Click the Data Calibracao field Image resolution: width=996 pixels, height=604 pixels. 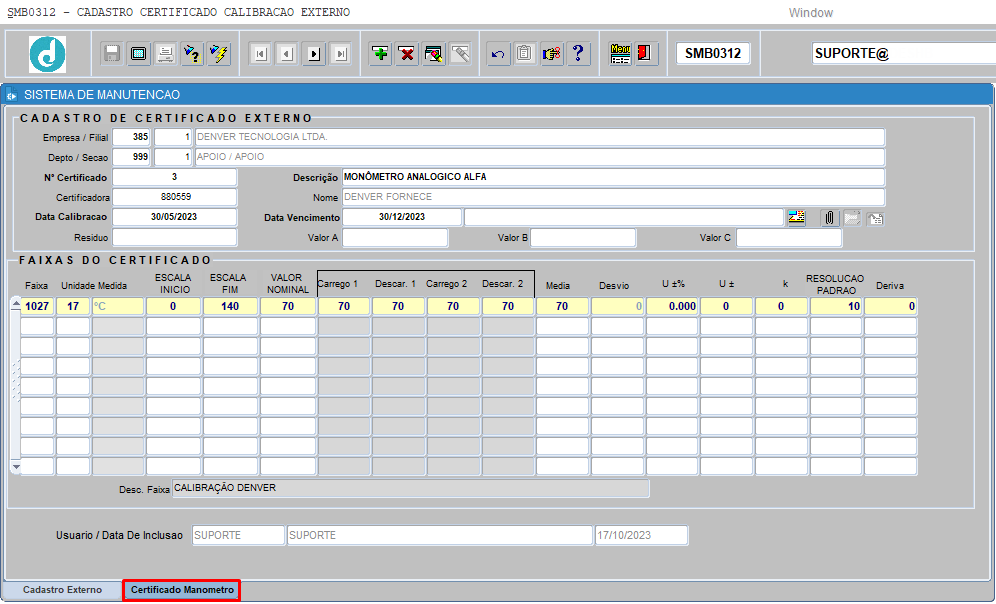pos(175,217)
